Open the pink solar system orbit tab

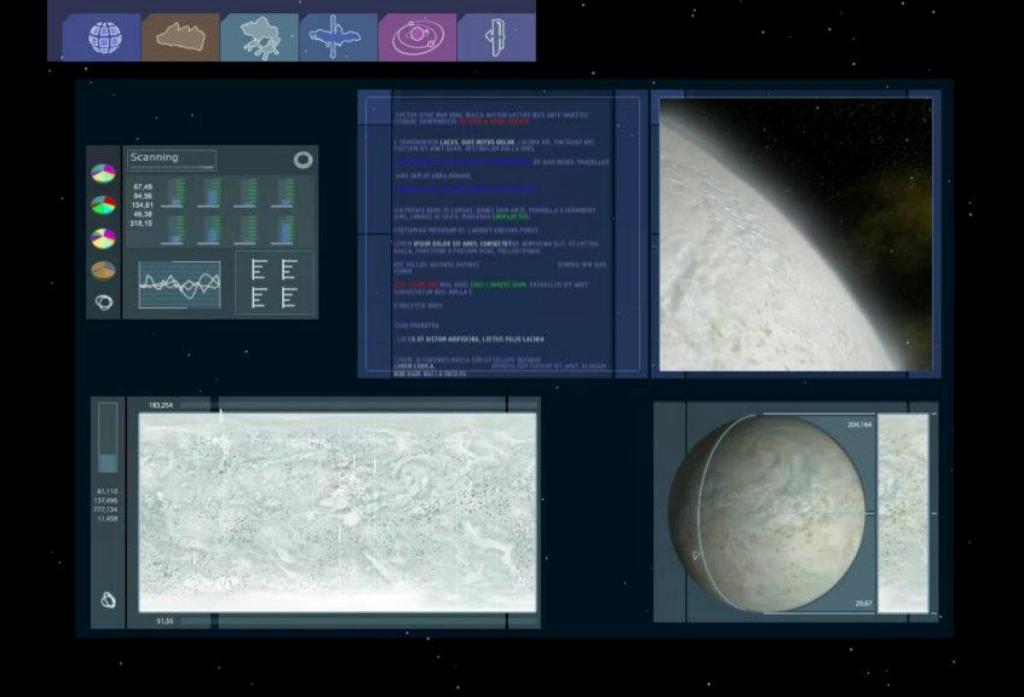417,38
